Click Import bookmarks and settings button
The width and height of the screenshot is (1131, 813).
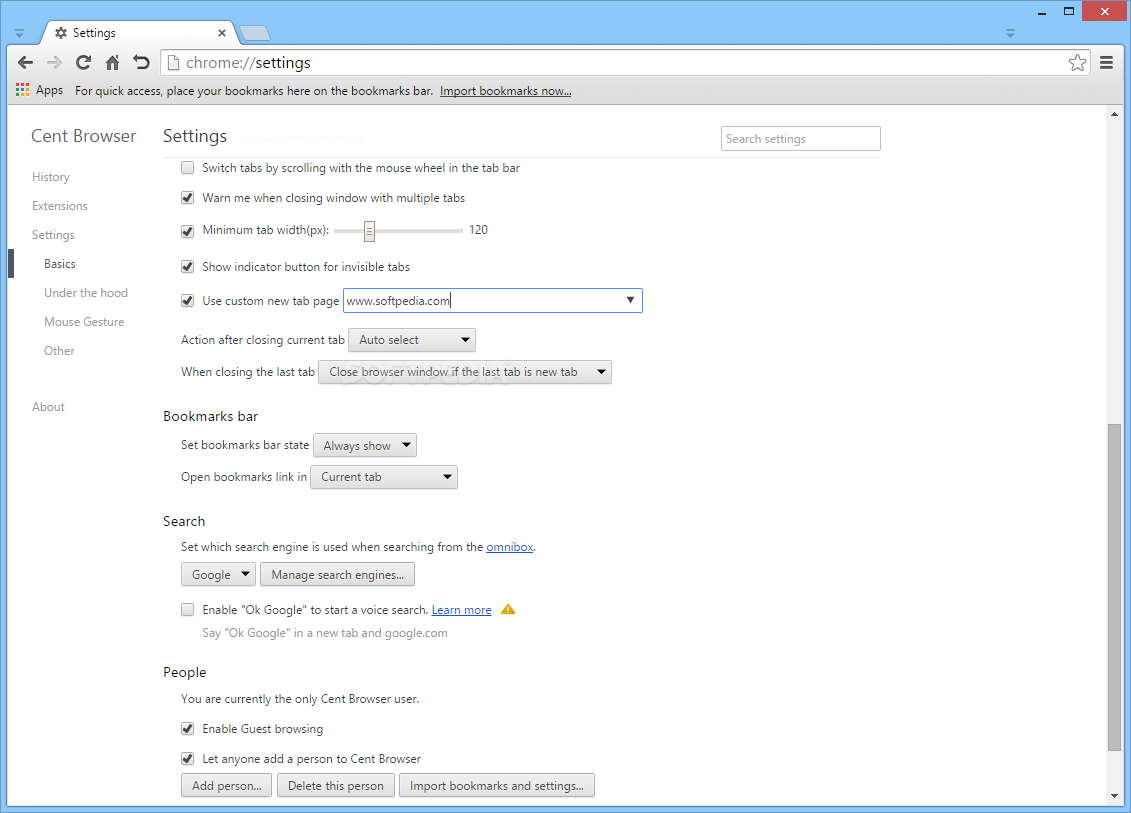pos(497,786)
